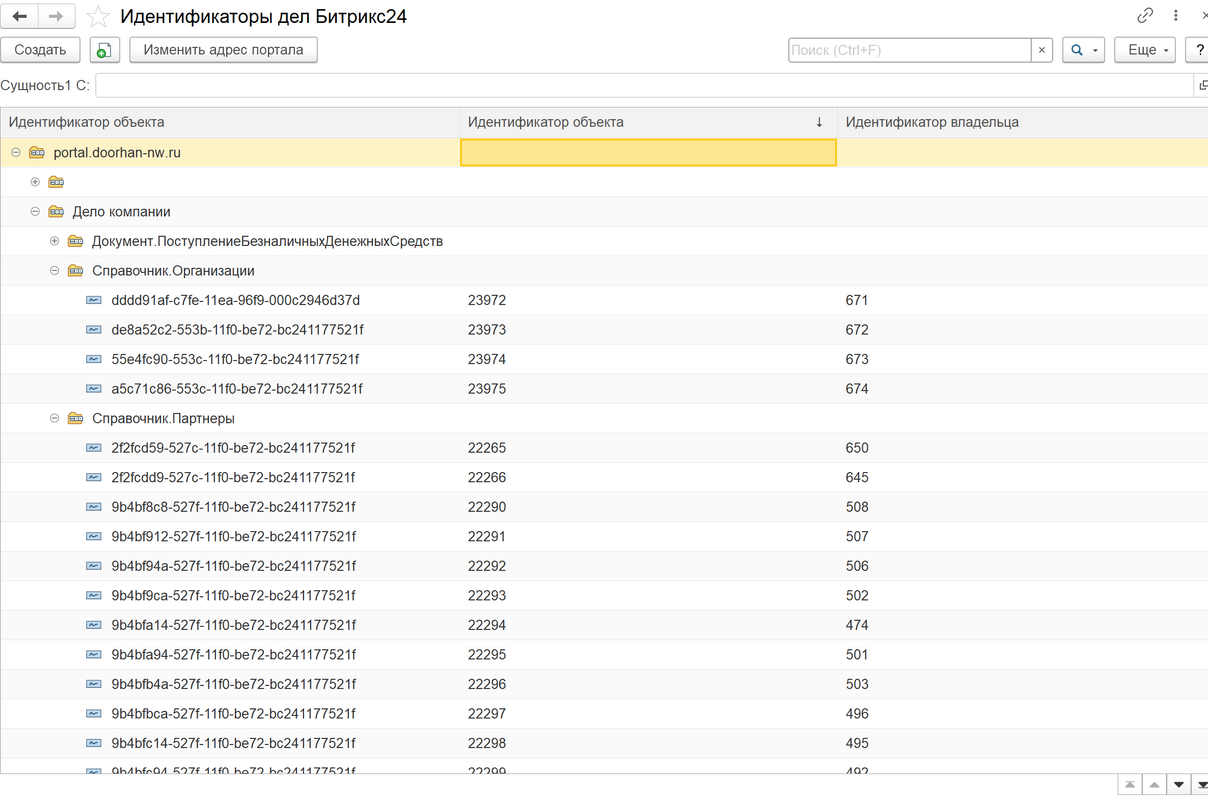Click portal.doorhan-nw.ru folder icon
Screen dimensions: 1208x800
(x=37, y=152)
